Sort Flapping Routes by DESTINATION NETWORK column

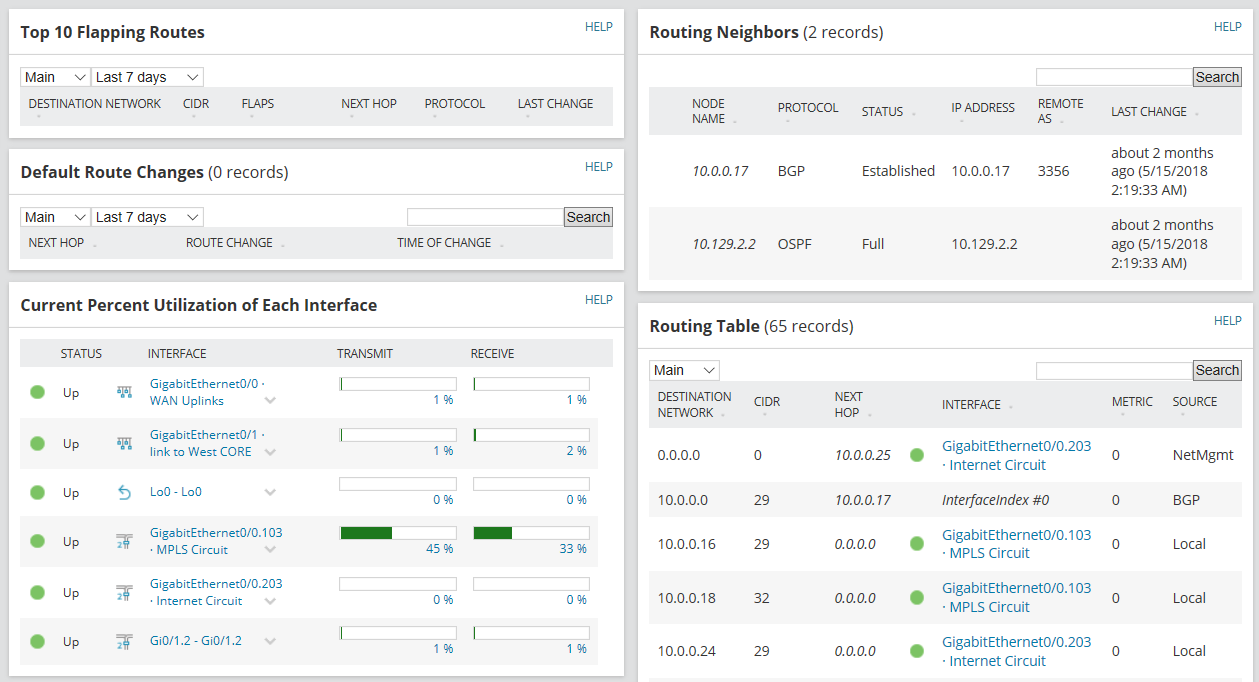click(94, 104)
